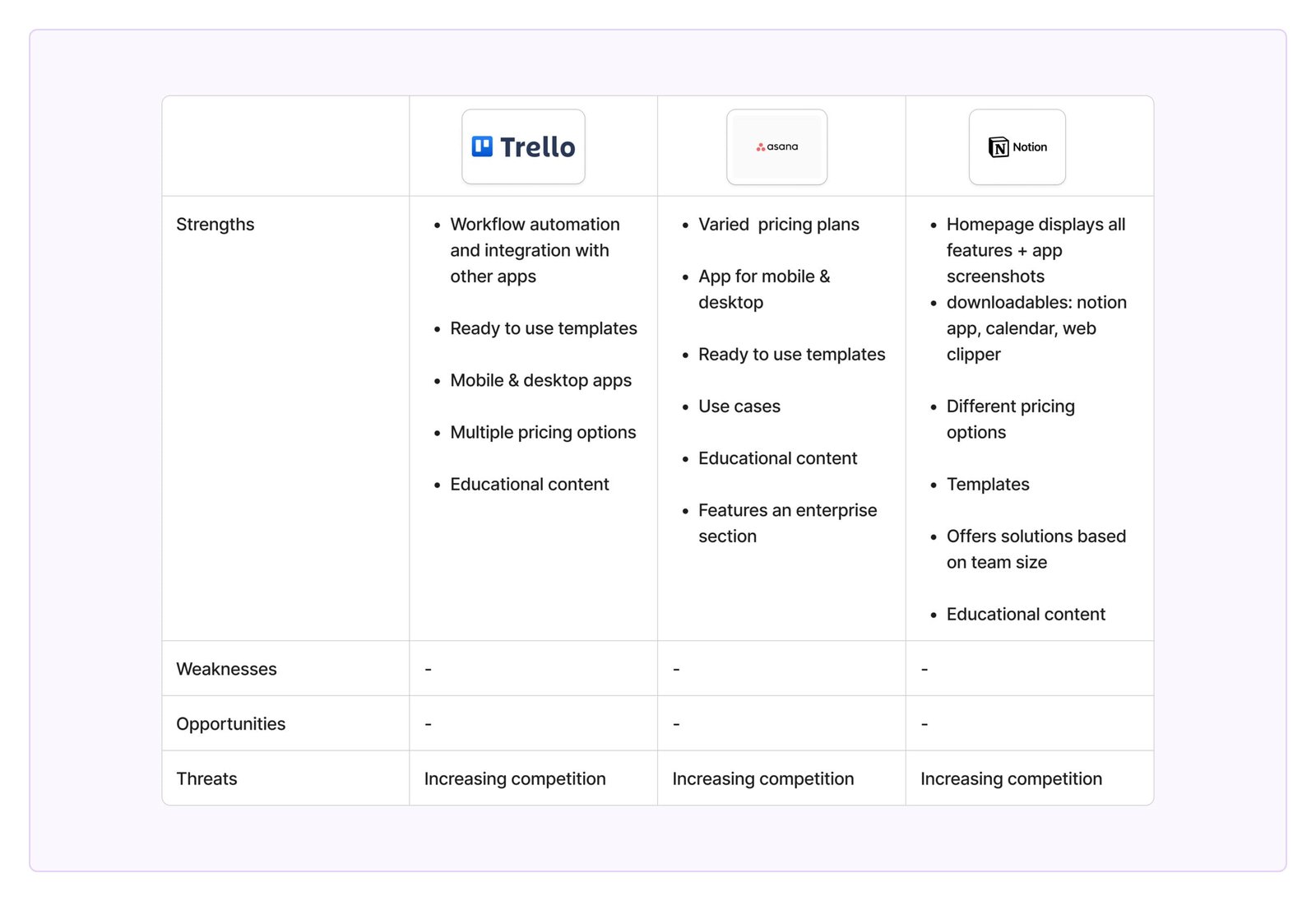
Task: Click Asana's 'Use cases' bullet
Action: pyautogui.click(x=739, y=406)
